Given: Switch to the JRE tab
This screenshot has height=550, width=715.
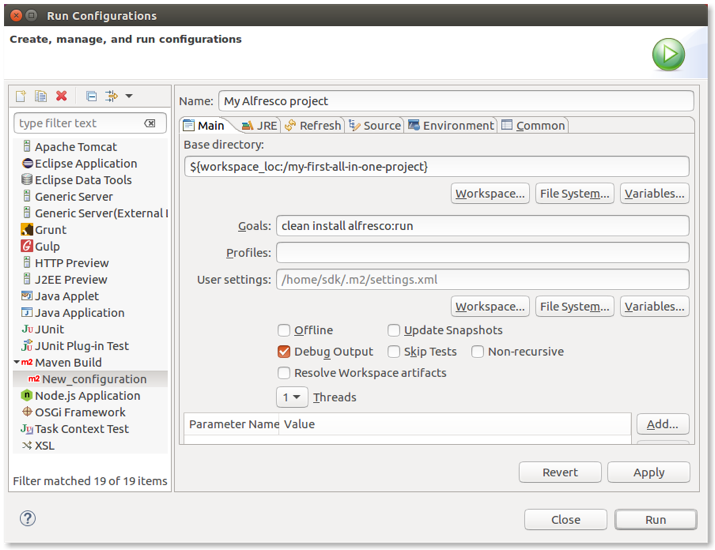Looking at the screenshot, I should click(258, 125).
